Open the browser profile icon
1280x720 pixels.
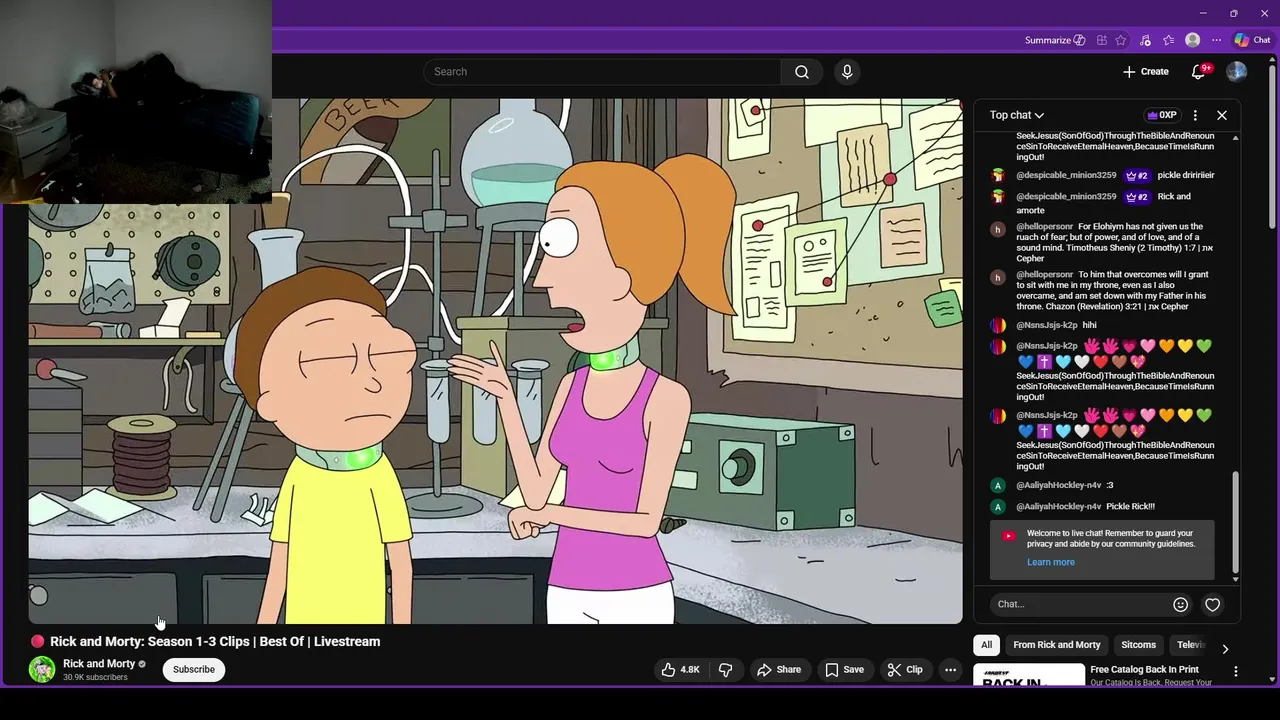pos(1192,40)
